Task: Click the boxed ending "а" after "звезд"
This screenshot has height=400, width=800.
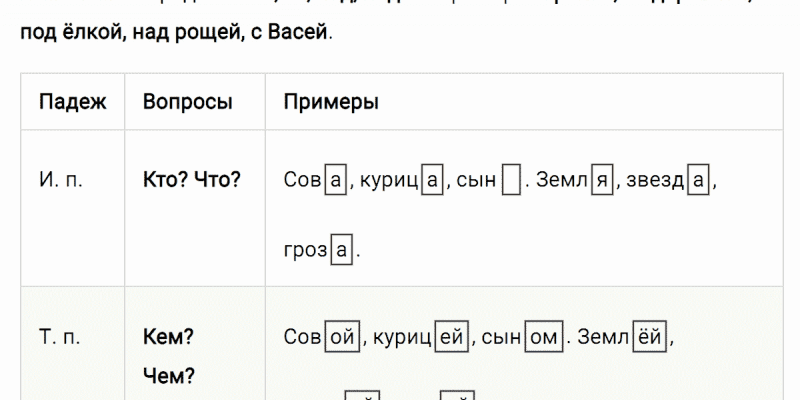Action: (700, 182)
